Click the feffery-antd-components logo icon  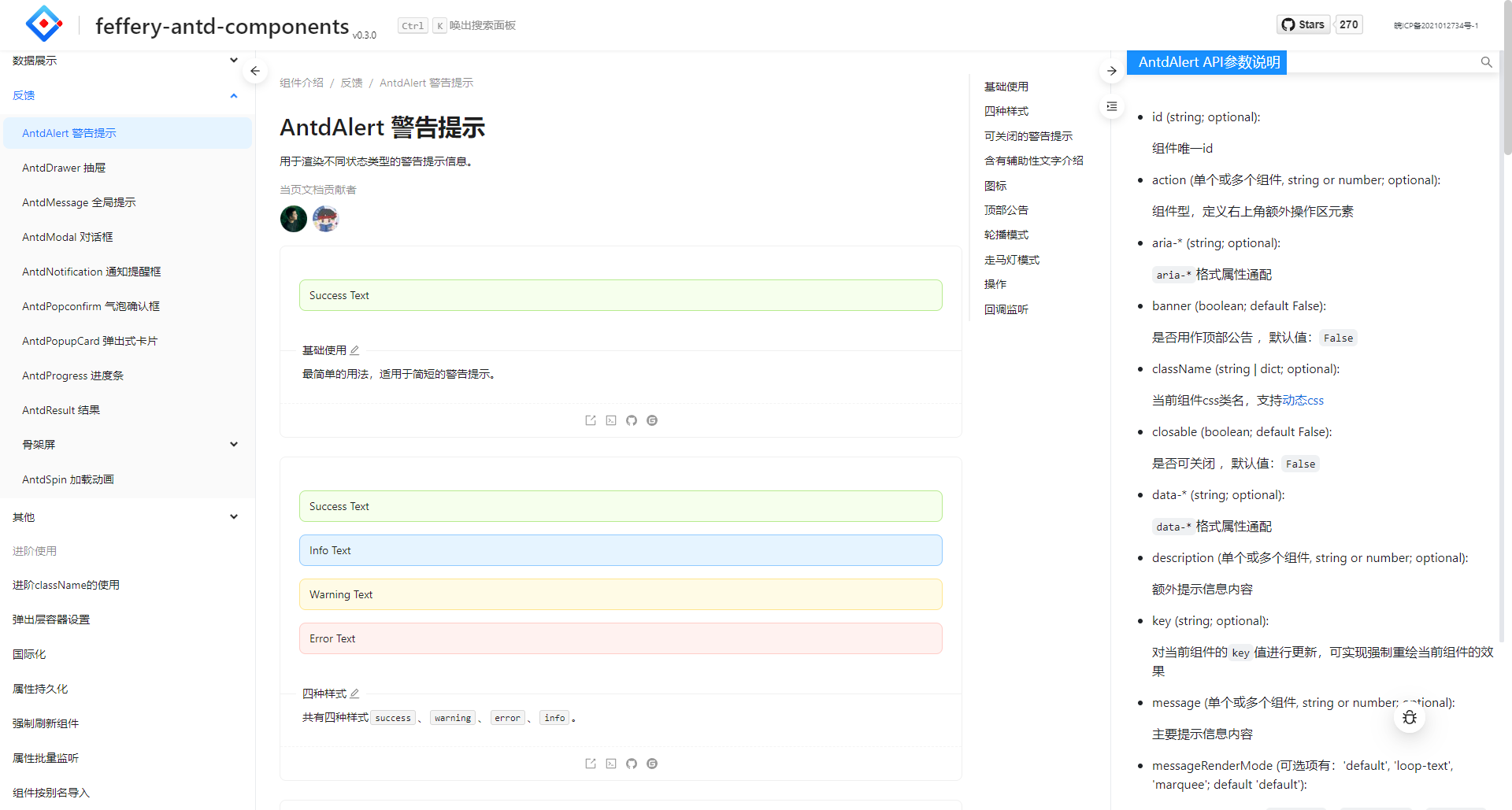(x=44, y=24)
